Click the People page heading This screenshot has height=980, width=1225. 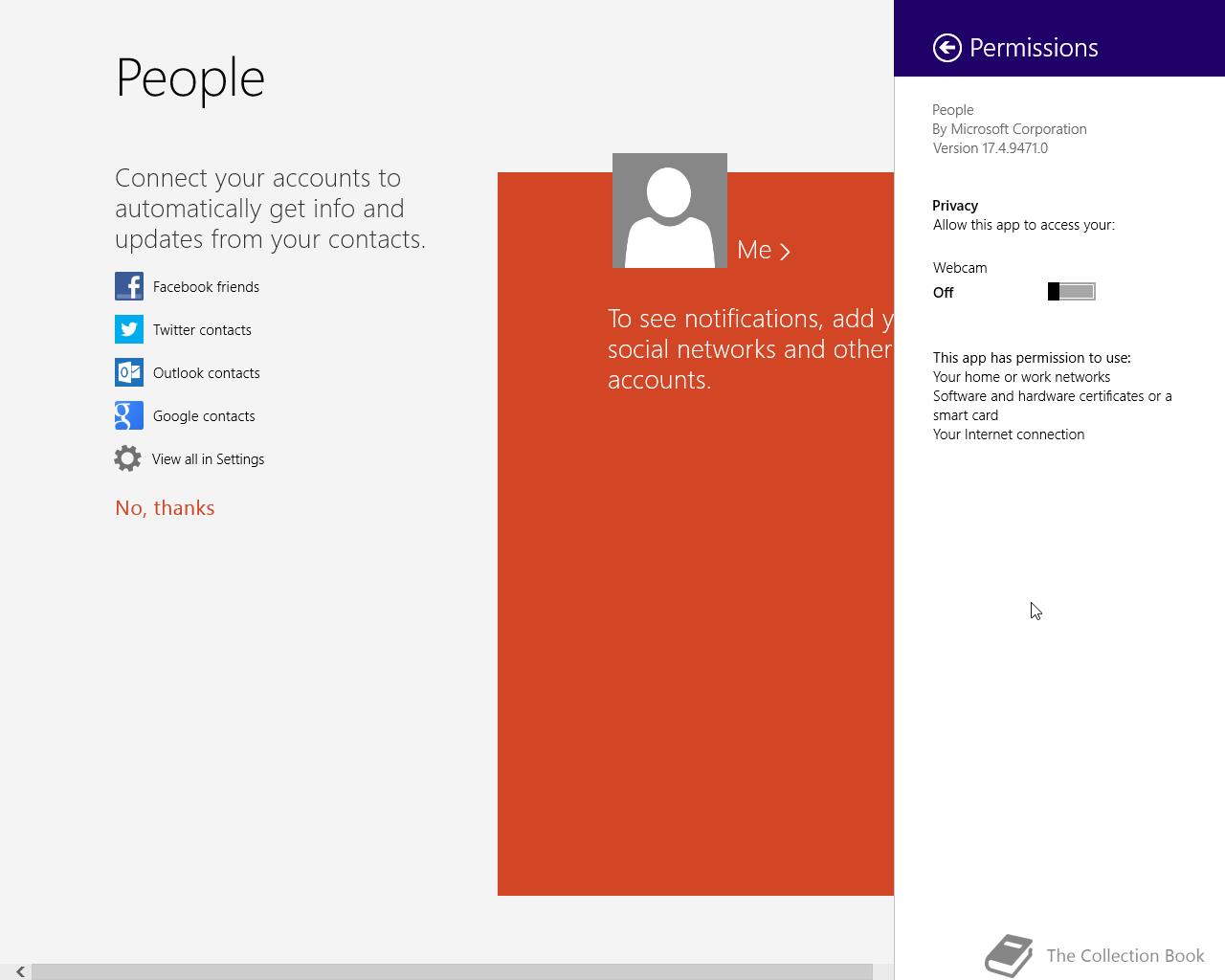coord(190,78)
